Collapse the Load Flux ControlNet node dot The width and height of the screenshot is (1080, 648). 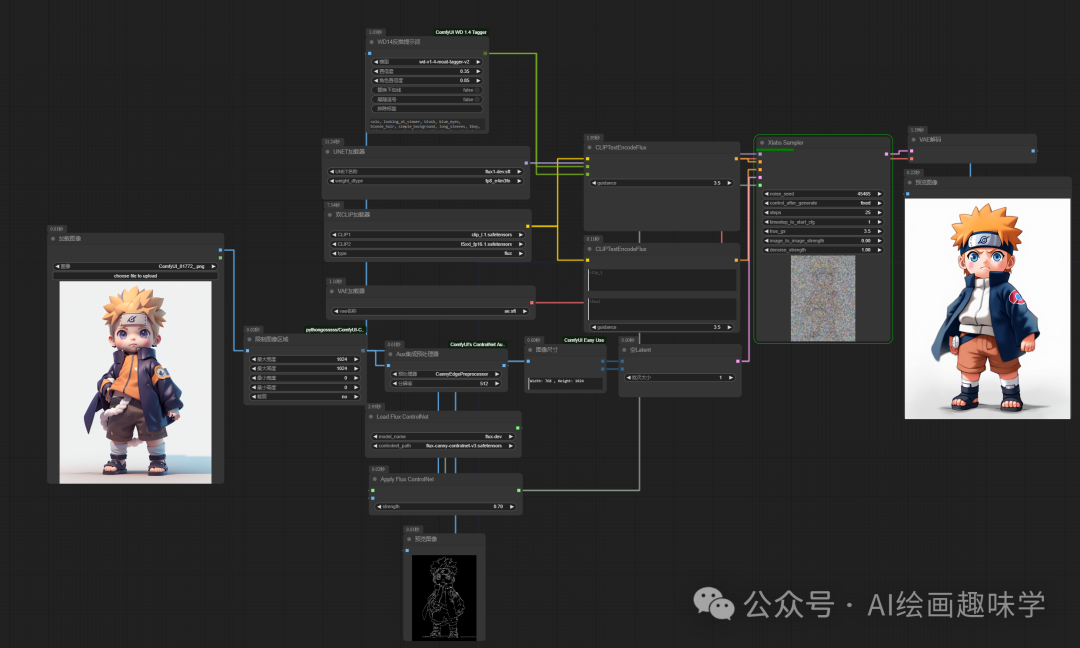click(371, 417)
